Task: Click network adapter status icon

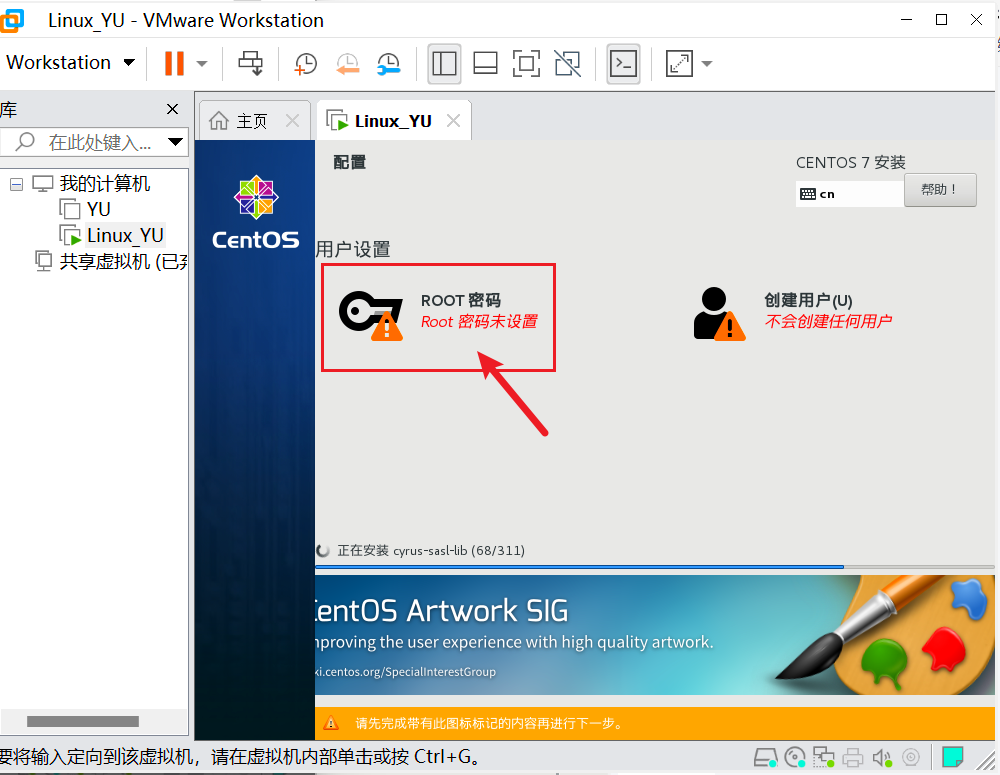Action: click(824, 758)
